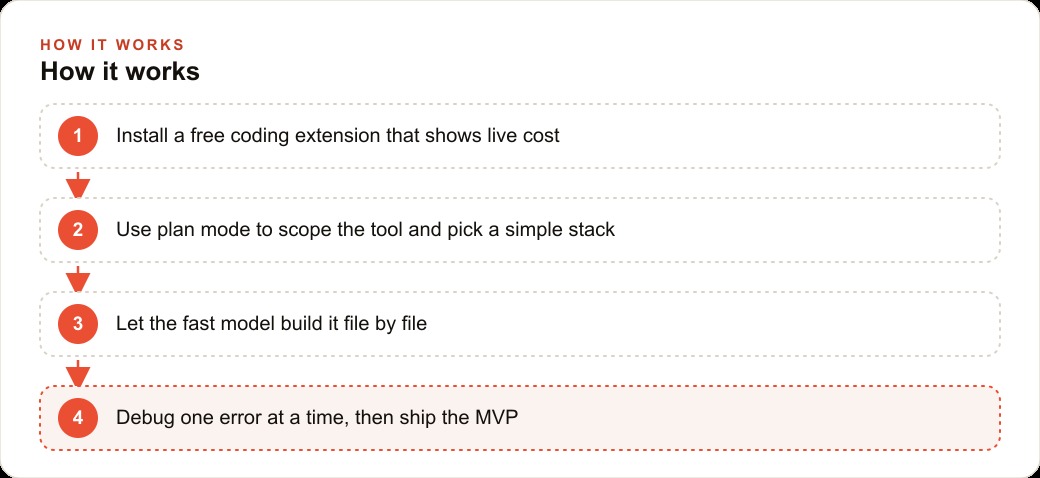Click the arrow pointing to step 4

pyautogui.click(x=78, y=373)
